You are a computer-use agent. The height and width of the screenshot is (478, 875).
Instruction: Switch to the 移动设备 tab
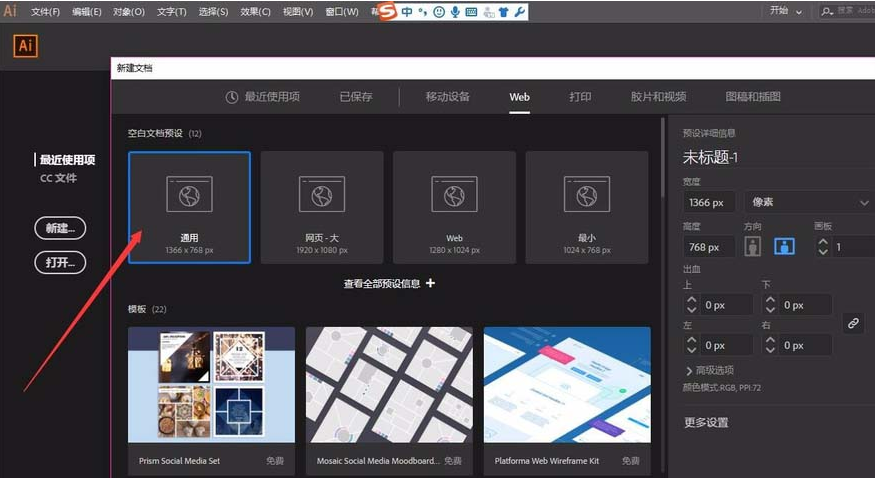(447, 97)
